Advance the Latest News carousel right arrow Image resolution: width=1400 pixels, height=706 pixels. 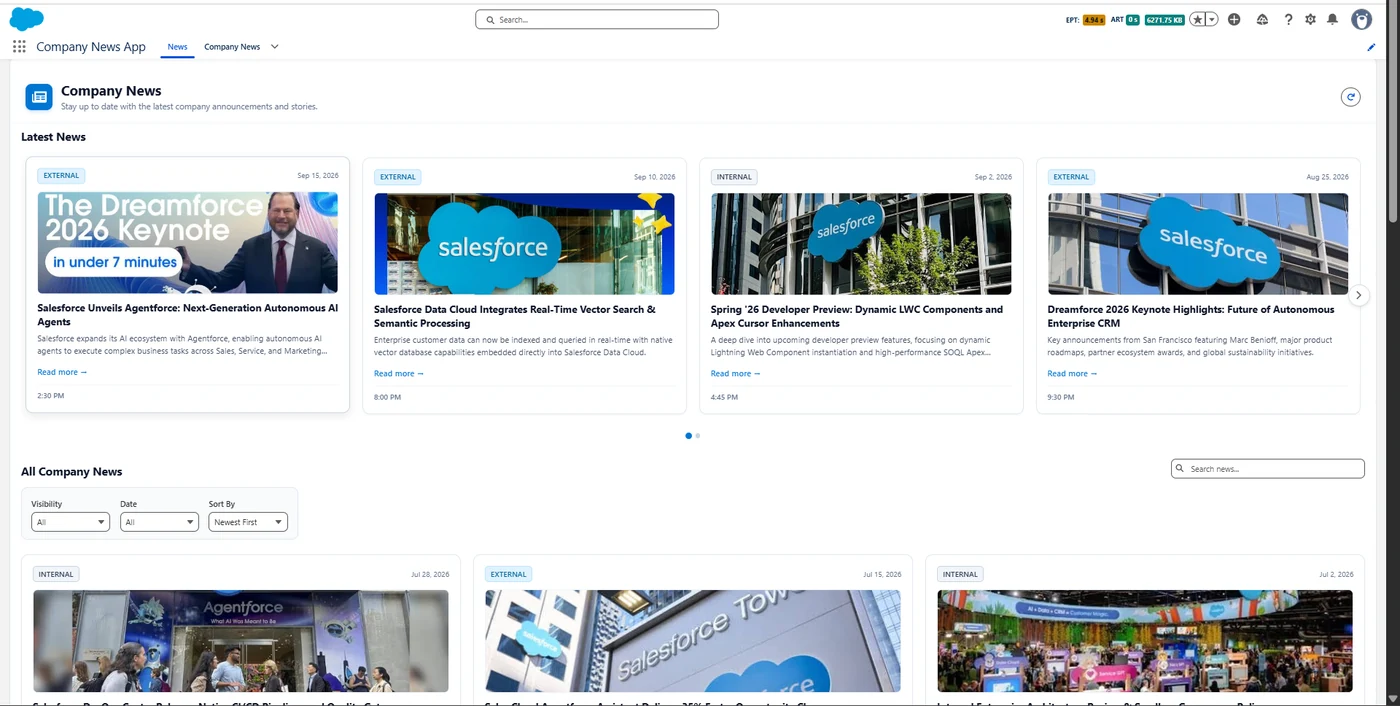pyautogui.click(x=1358, y=295)
